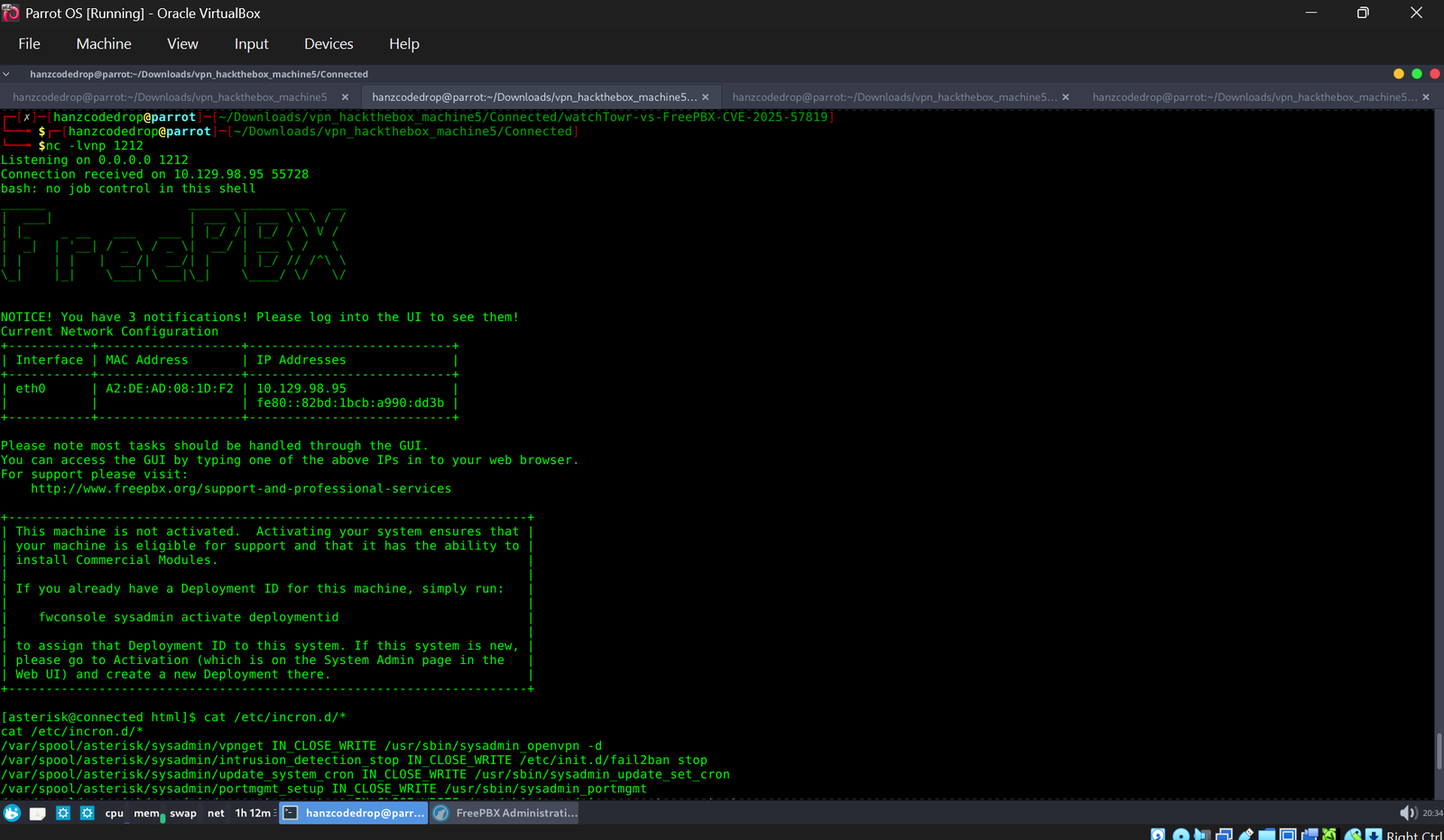Screen dimensions: 1444x840
Task: Click the 'bash: no job control' line
Action: (128, 189)
